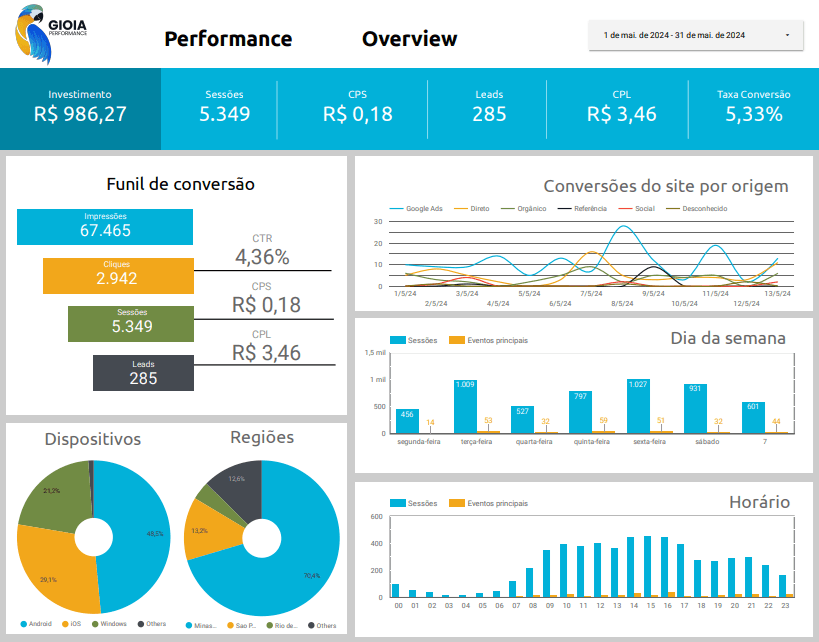Select the Overview header tab
This screenshot has height=642, width=819.
point(409,39)
